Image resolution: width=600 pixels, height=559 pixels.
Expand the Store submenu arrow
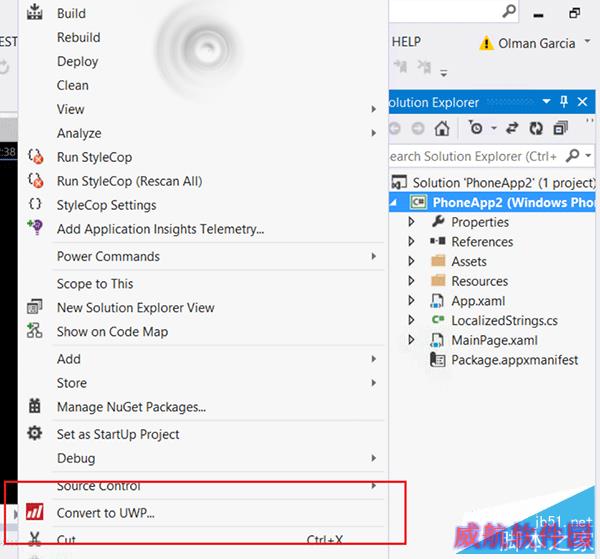(x=373, y=383)
